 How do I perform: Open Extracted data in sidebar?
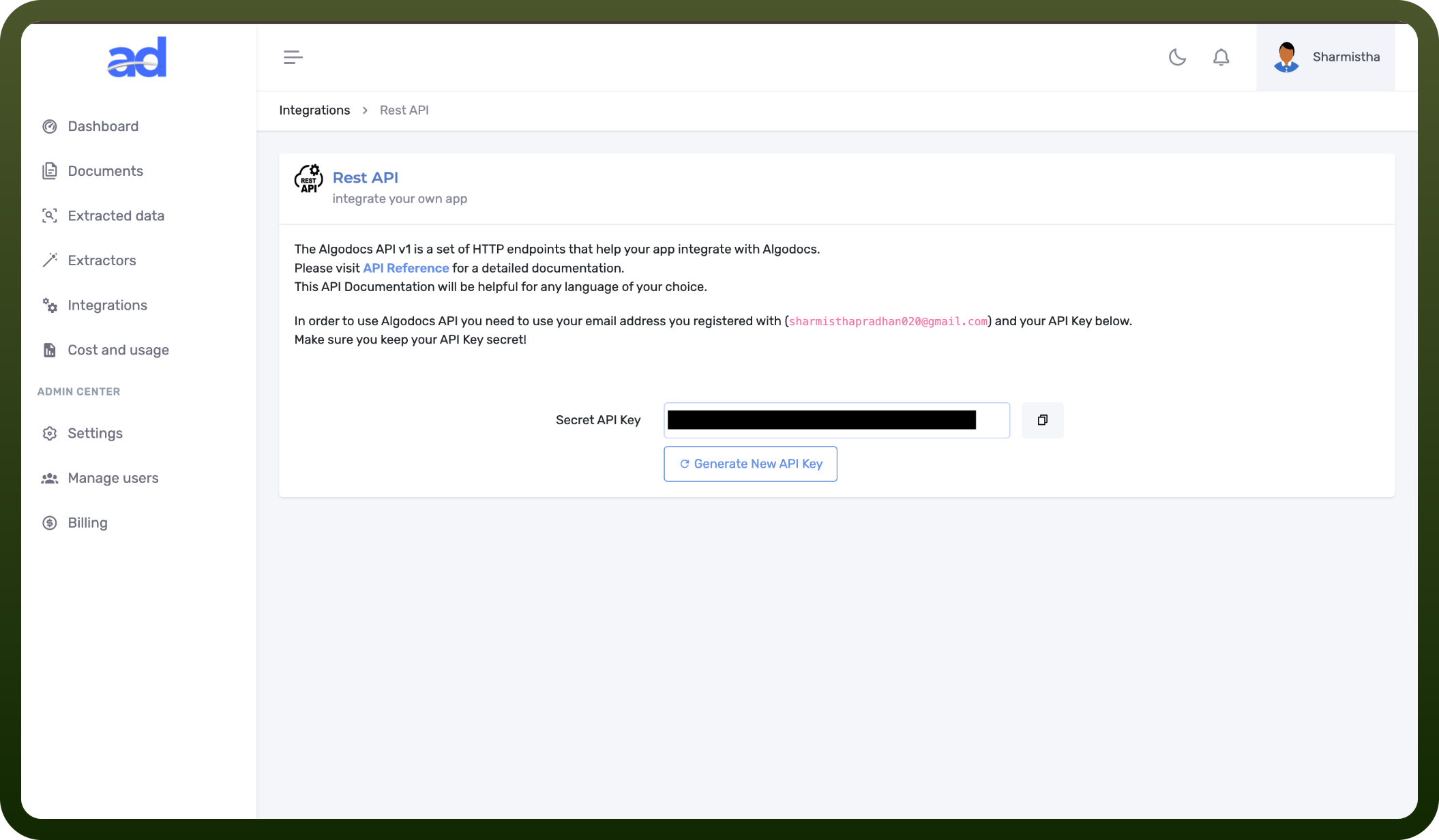tap(116, 215)
